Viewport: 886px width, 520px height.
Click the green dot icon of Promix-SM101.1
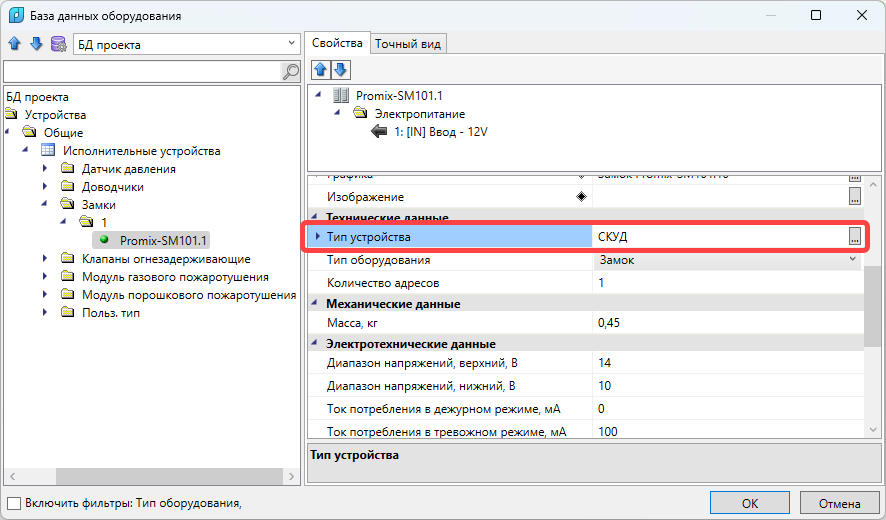[x=104, y=240]
